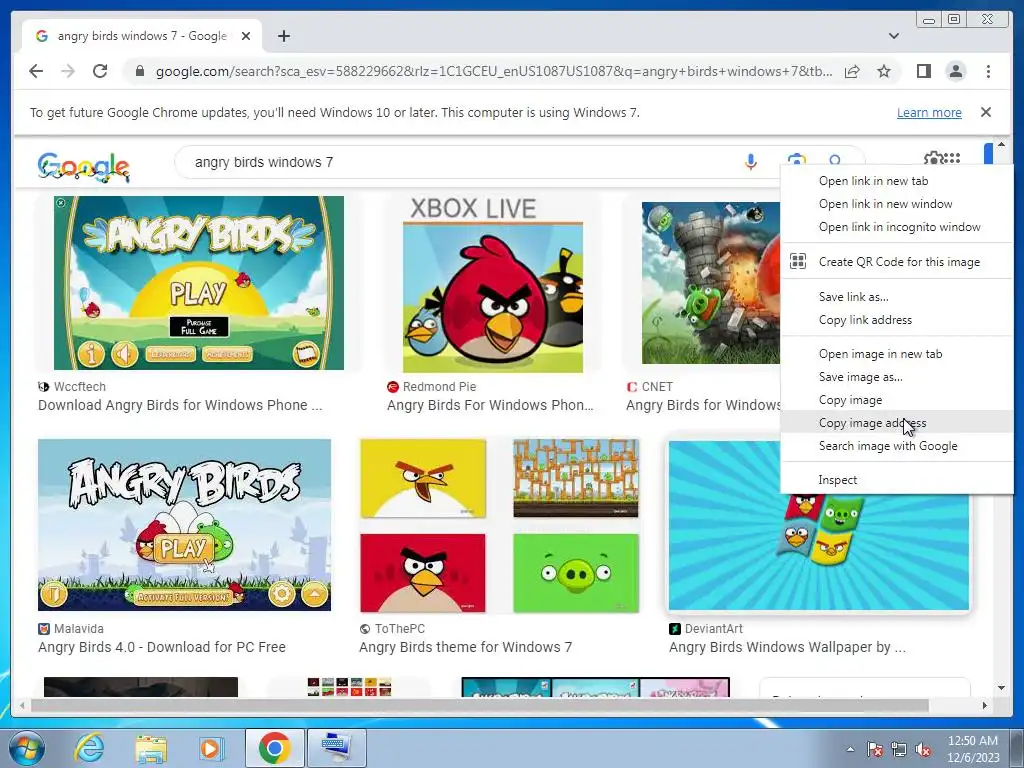Dismiss the Windows 7 update notice
The image size is (1024, 768).
[986, 112]
